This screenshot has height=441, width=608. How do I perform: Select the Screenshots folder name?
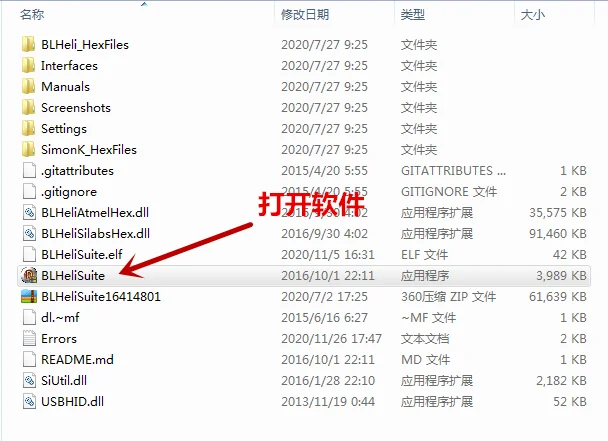[76, 107]
